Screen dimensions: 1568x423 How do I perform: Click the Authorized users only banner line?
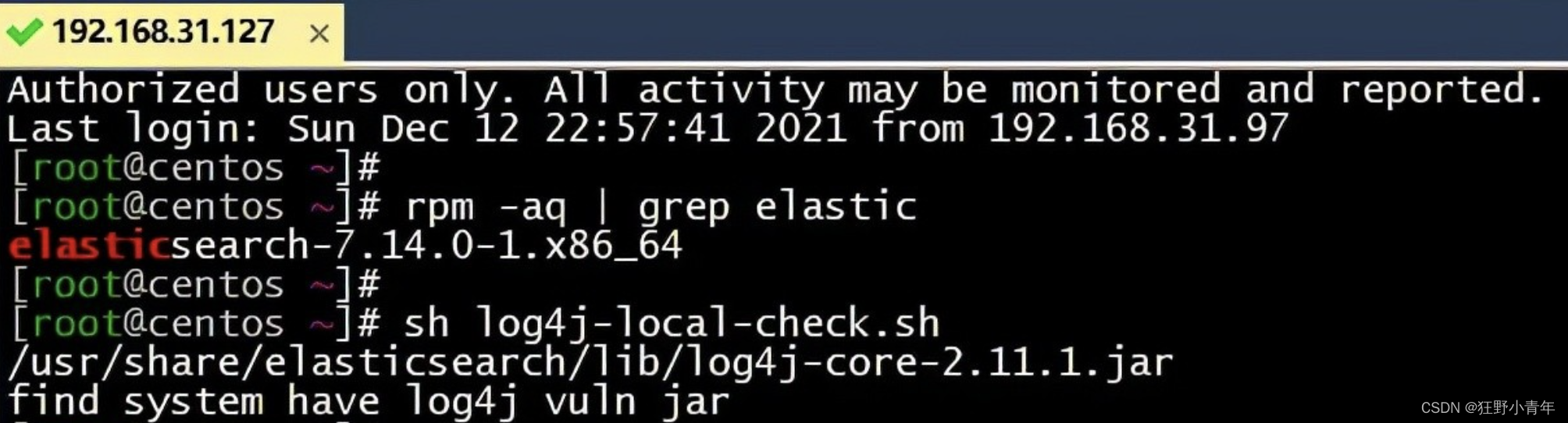pyautogui.click(x=775, y=89)
